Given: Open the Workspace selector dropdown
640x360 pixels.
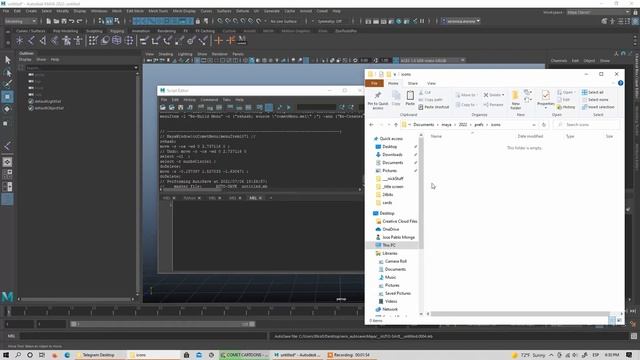Looking at the screenshot, I should point(599,12).
